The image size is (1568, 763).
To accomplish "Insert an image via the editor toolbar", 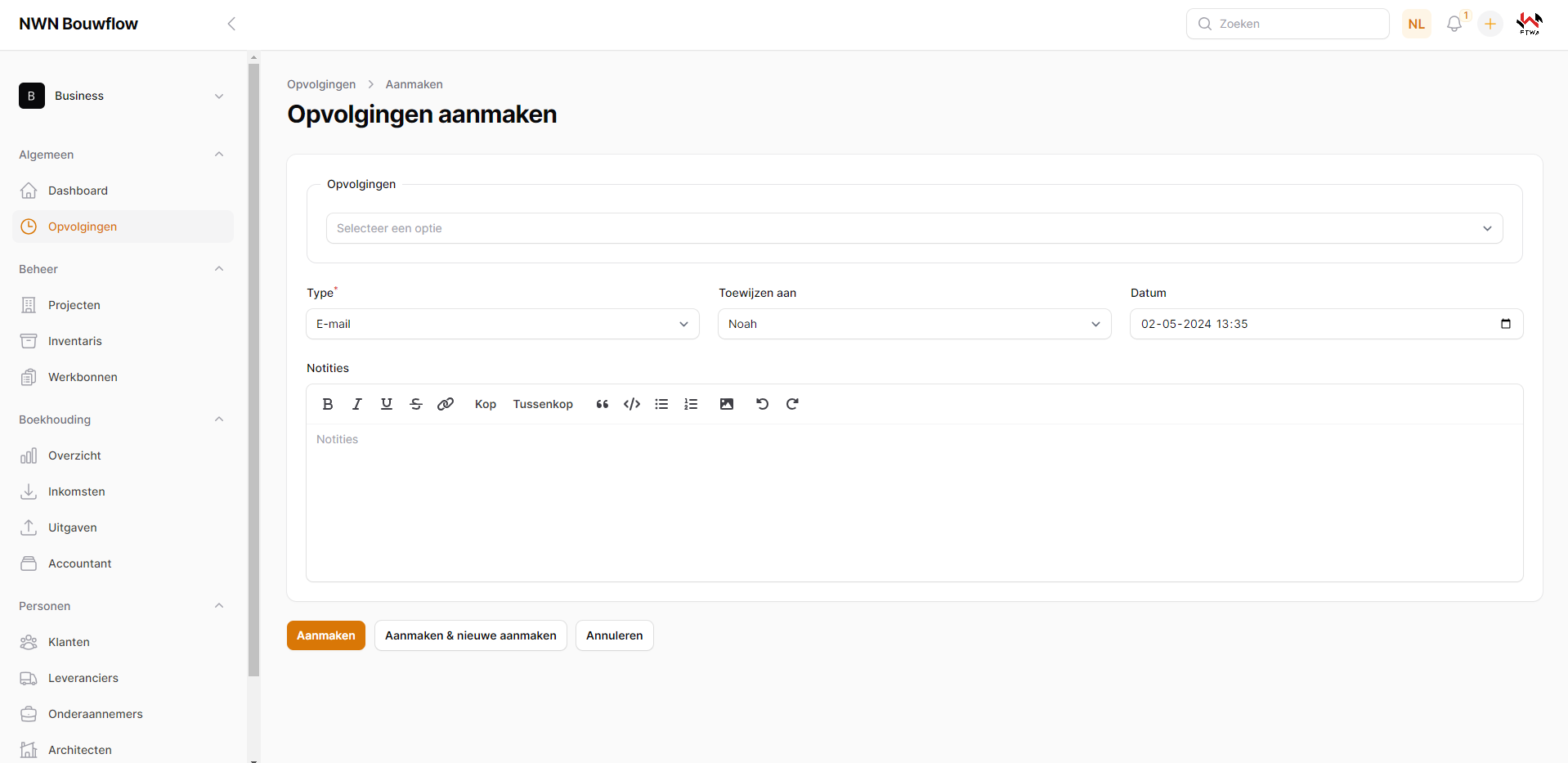I will (727, 404).
